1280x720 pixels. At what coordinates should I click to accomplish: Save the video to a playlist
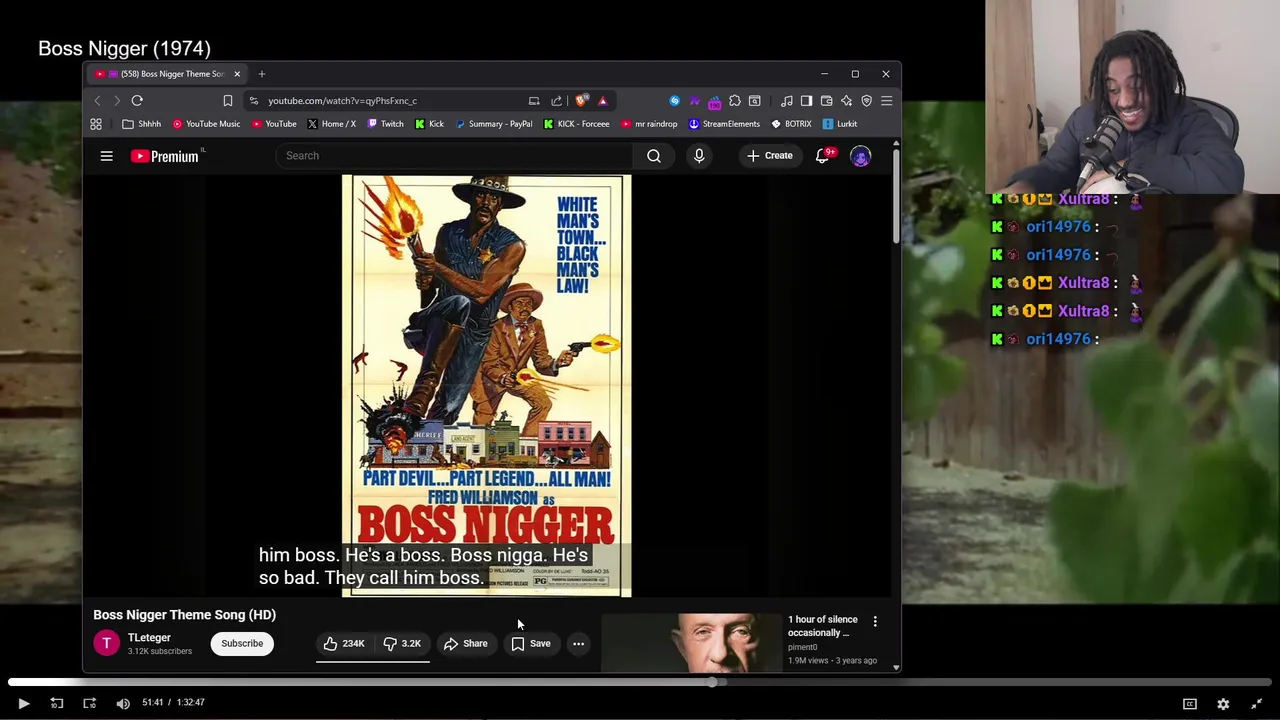[531, 644]
